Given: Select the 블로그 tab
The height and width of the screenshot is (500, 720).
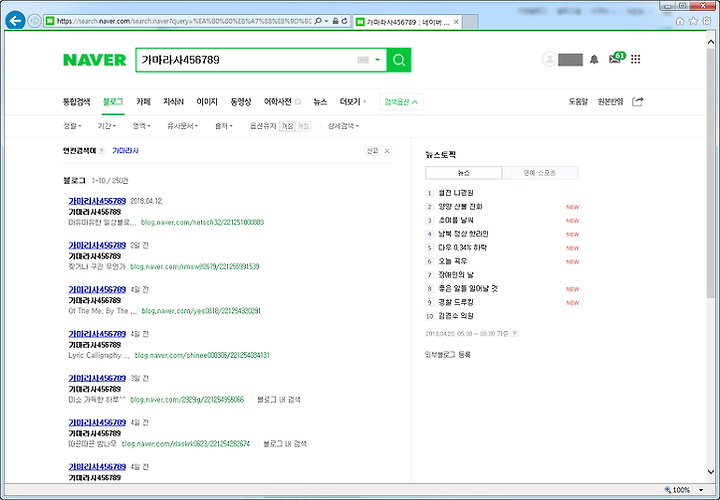Looking at the screenshot, I should pos(113,101).
